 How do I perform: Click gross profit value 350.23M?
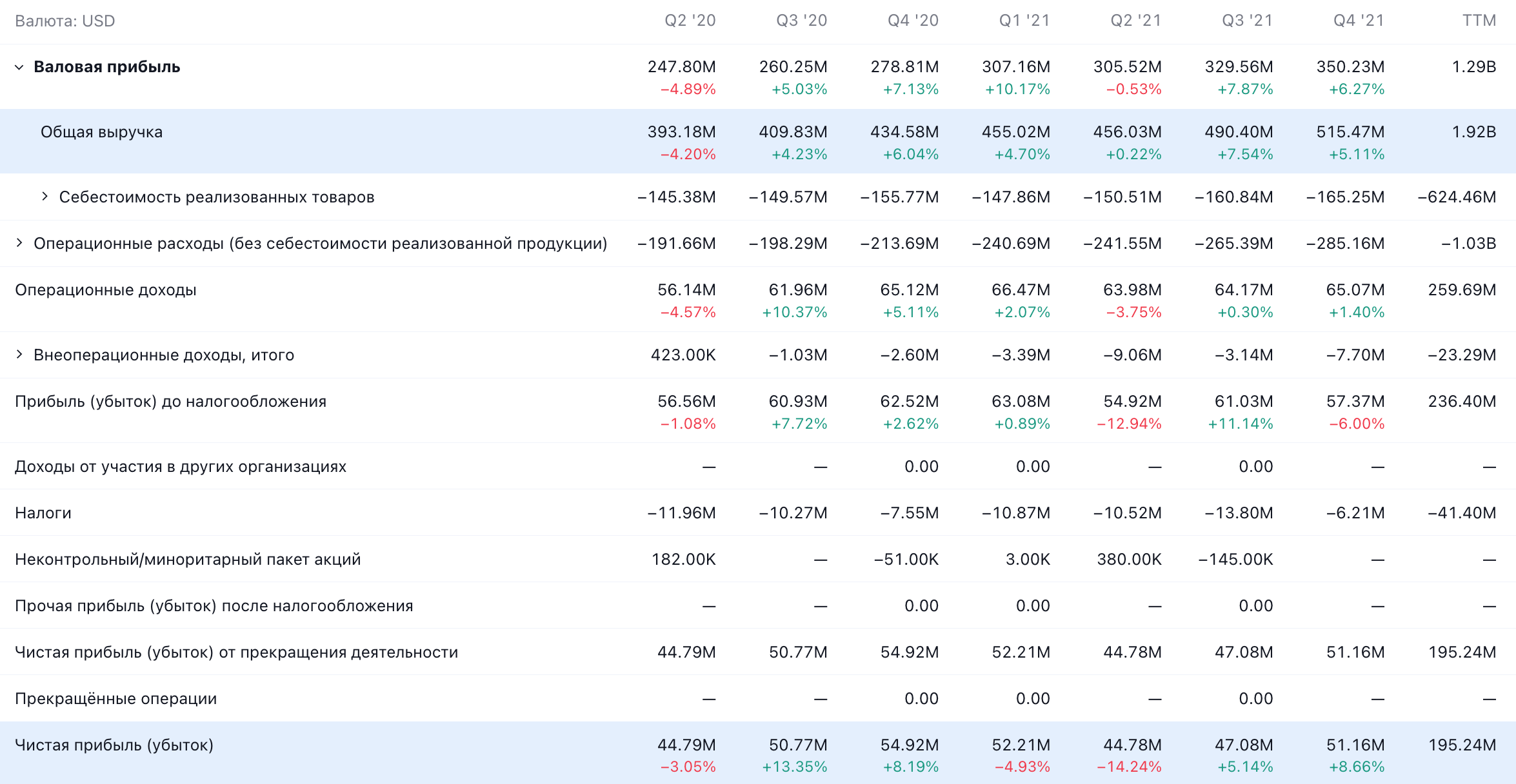[1351, 67]
